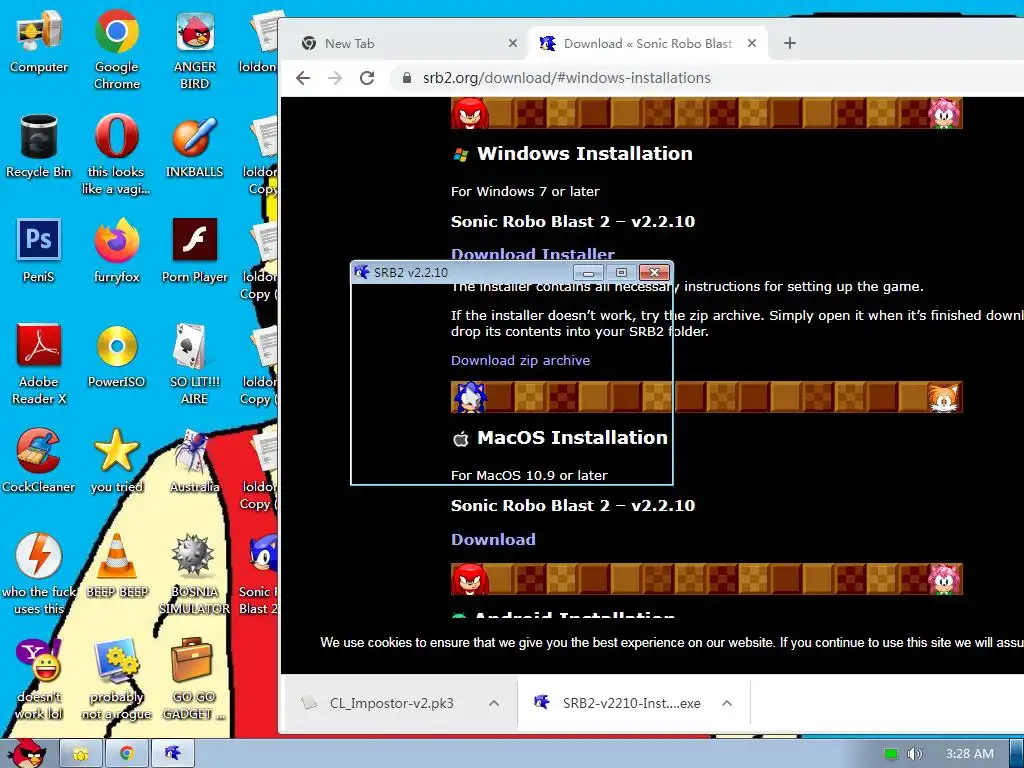Open 'probably not a rogue' gears icon

116,679
